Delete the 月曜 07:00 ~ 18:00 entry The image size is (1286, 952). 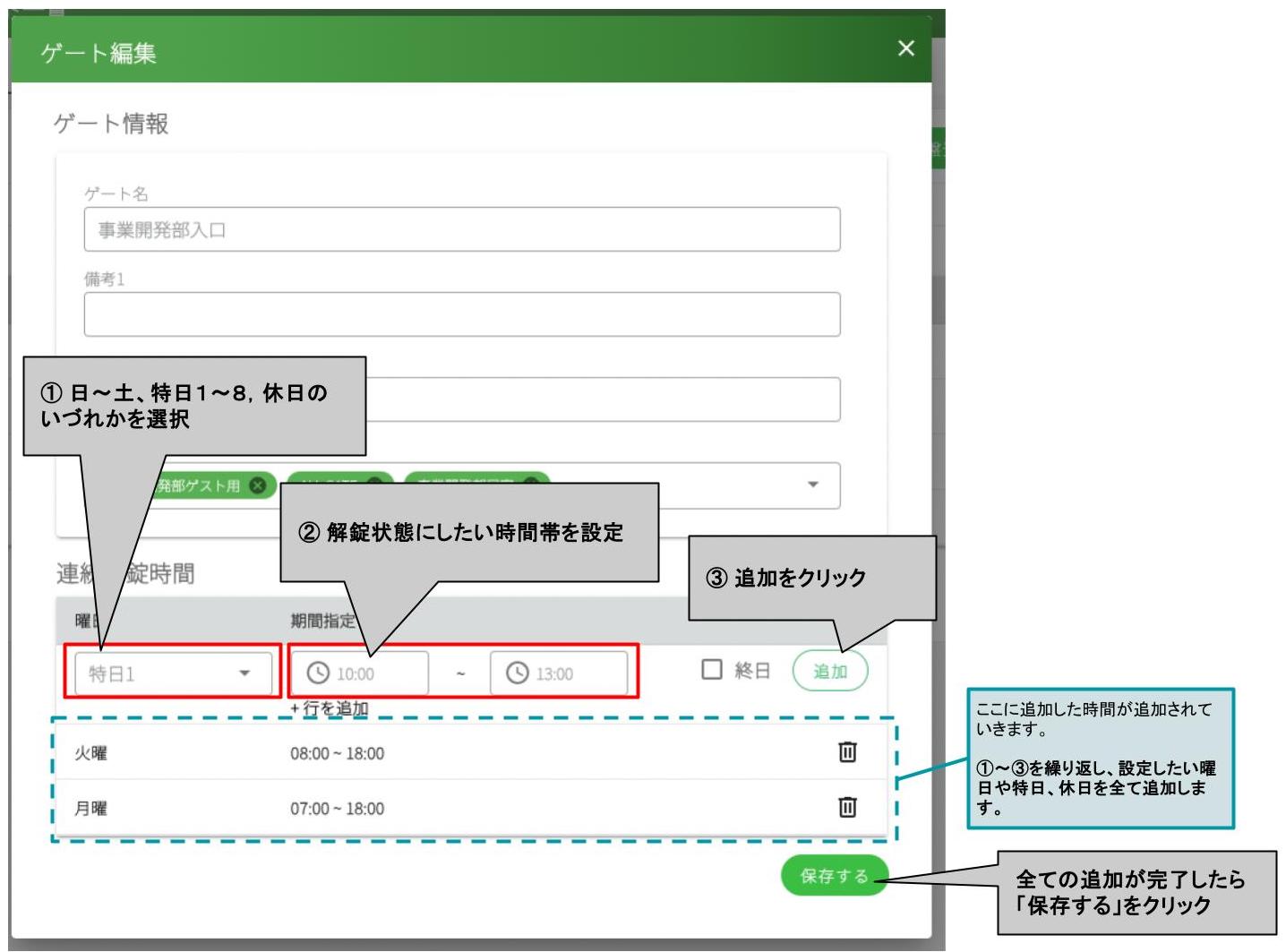[x=847, y=807]
